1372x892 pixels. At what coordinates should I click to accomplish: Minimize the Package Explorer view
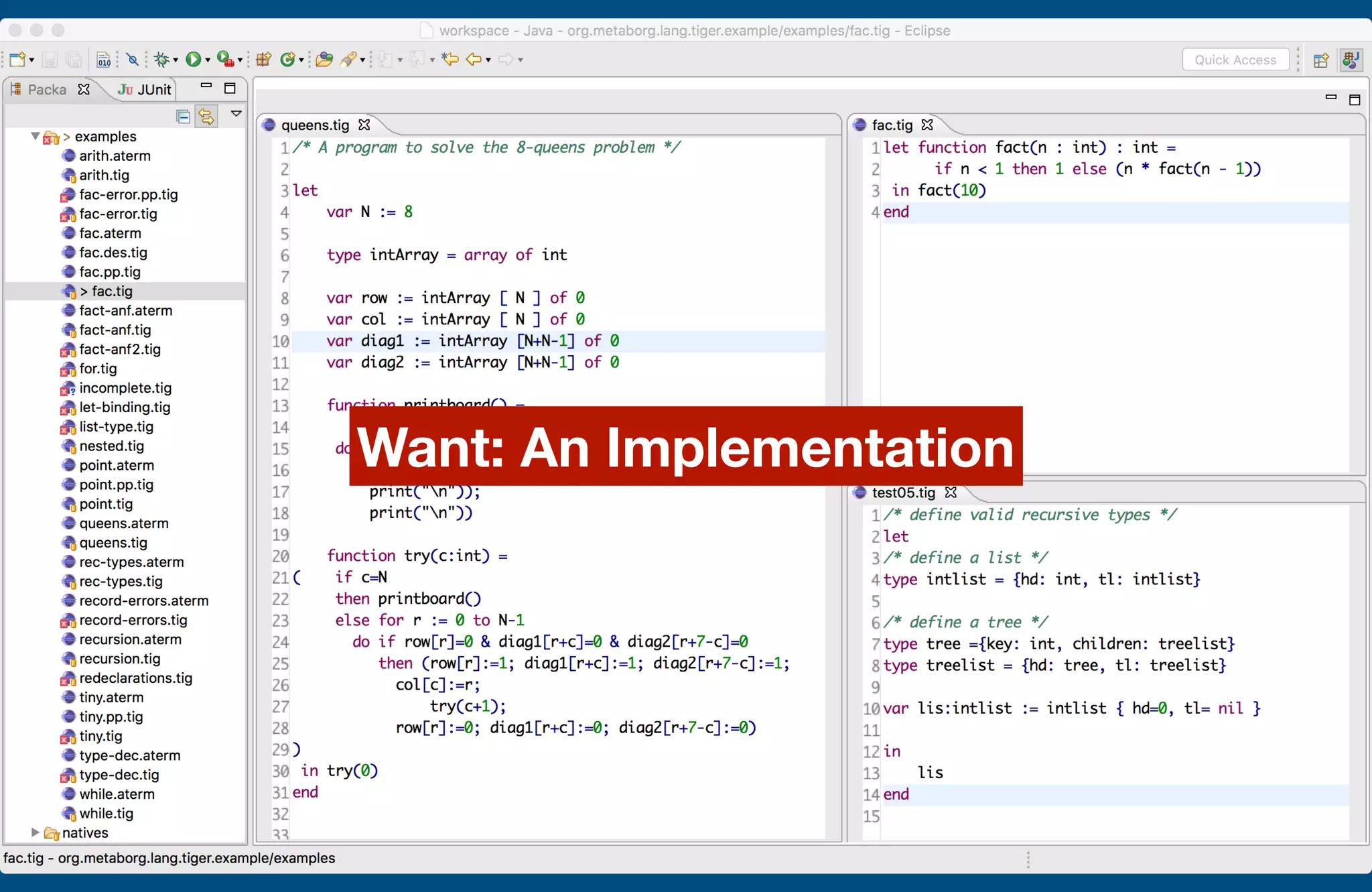206,86
